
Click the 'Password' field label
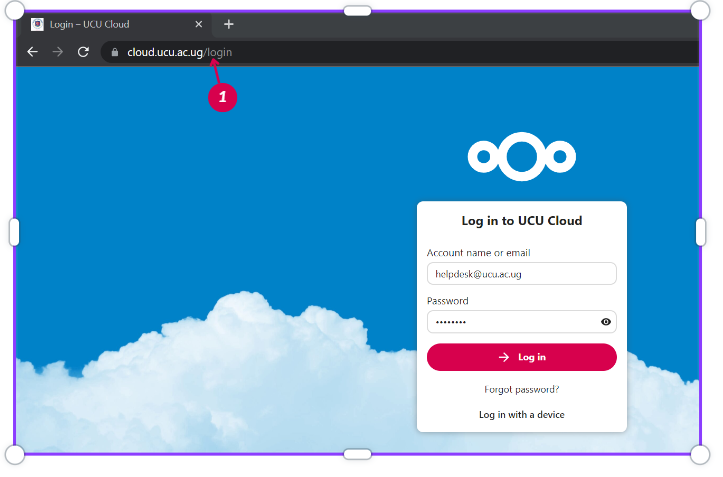coord(447,301)
